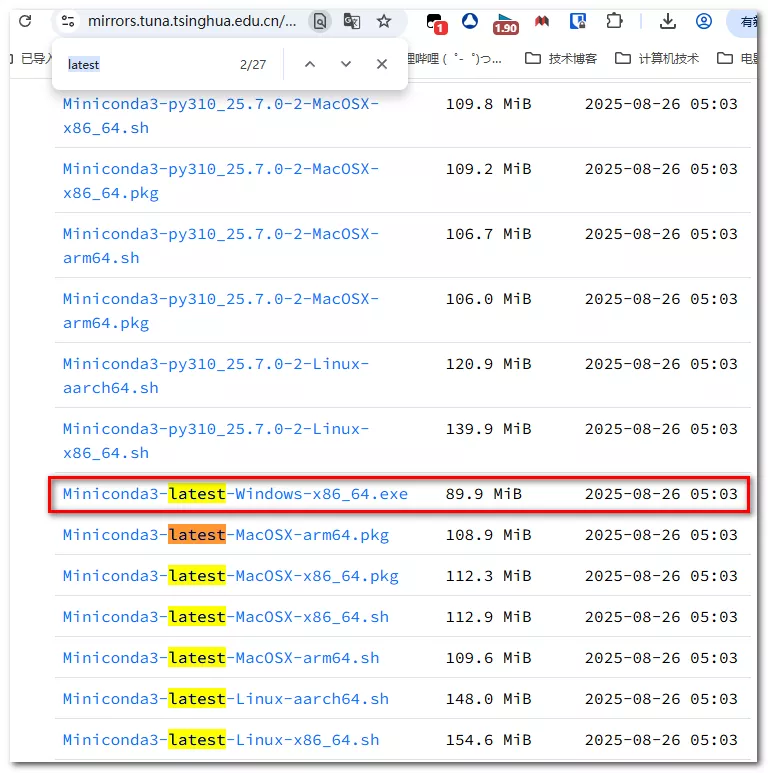Bookmark this page with star icon

pos(384,21)
